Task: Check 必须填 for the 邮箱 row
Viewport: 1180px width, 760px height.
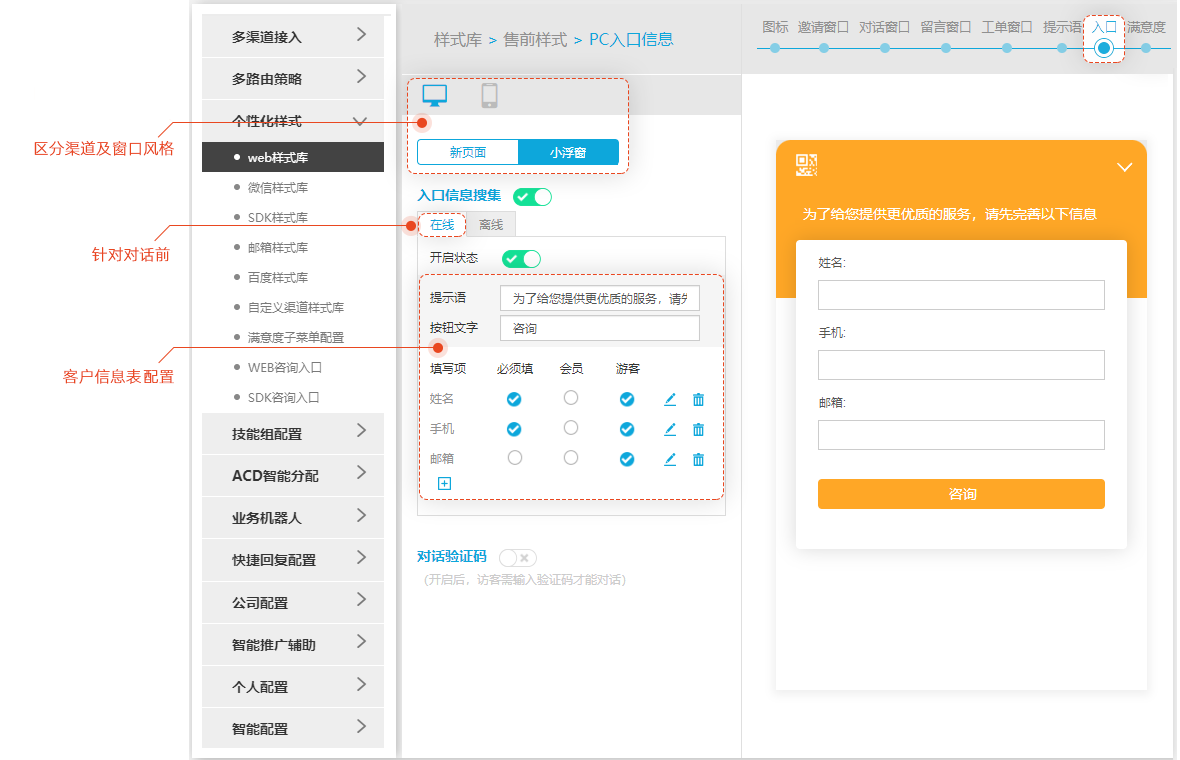Action: [514, 458]
